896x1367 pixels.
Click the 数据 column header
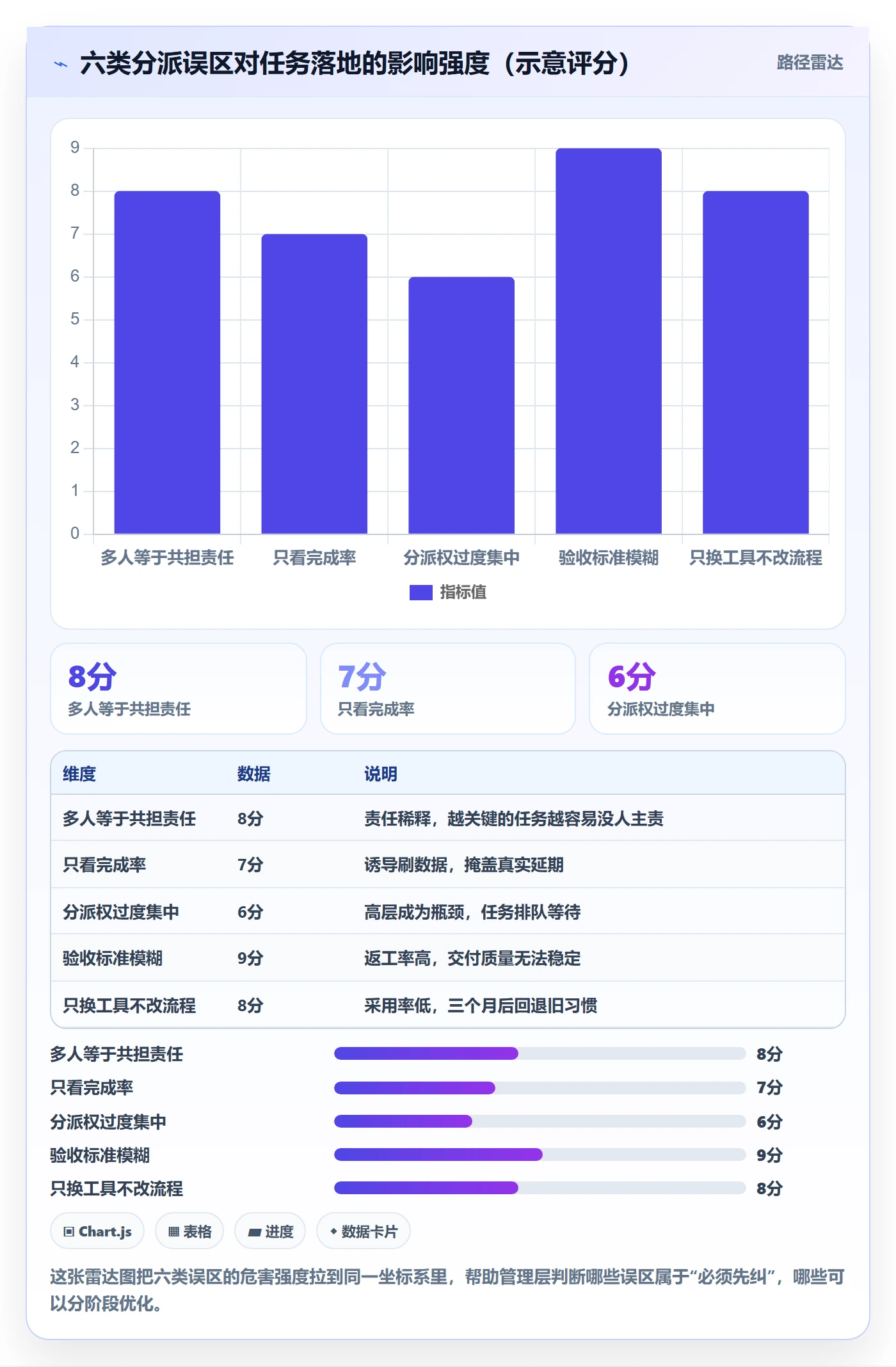[x=254, y=774]
